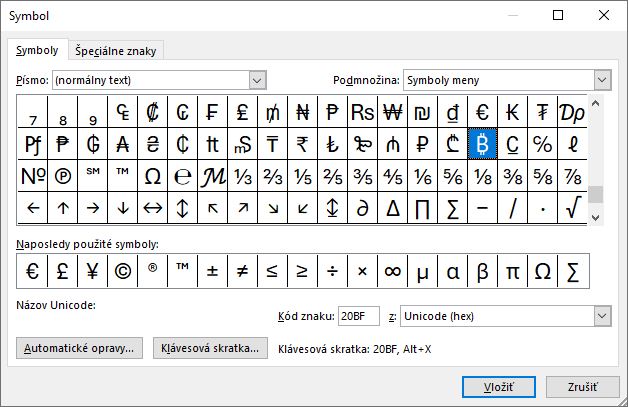Select the Indian rupee symbol
This screenshot has width=628, height=407.
[303, 144]
